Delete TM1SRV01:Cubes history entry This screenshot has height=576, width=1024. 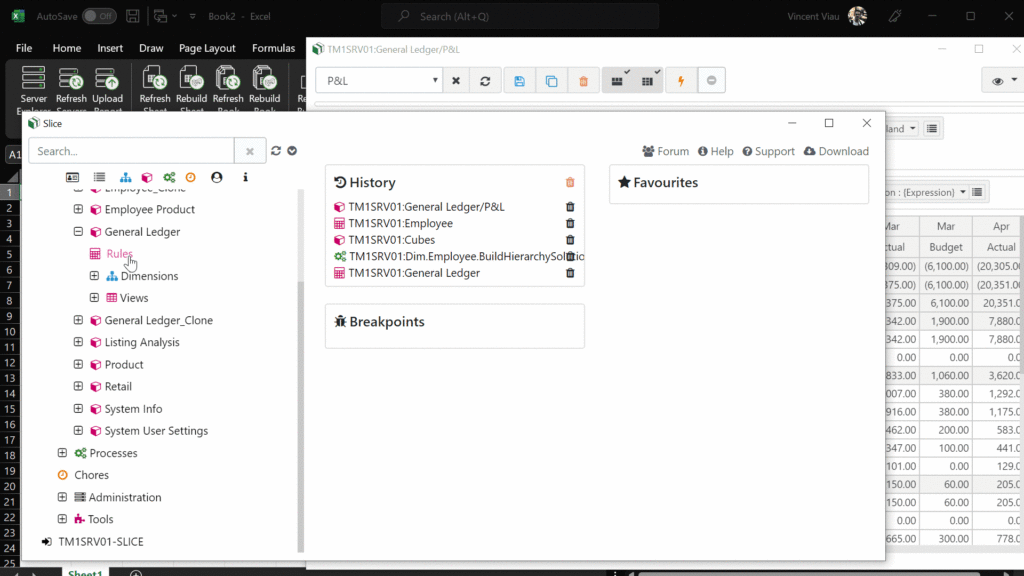[x=570, y=240]
